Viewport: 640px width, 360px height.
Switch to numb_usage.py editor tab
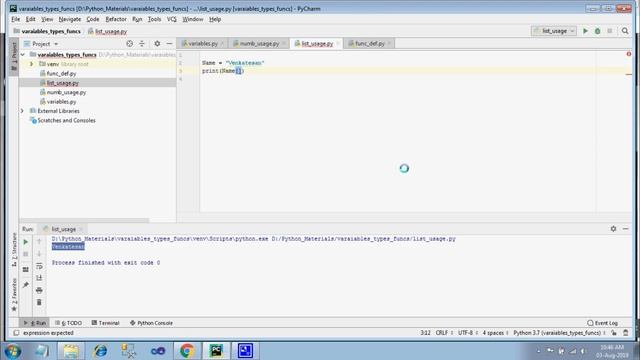(259, 43)
